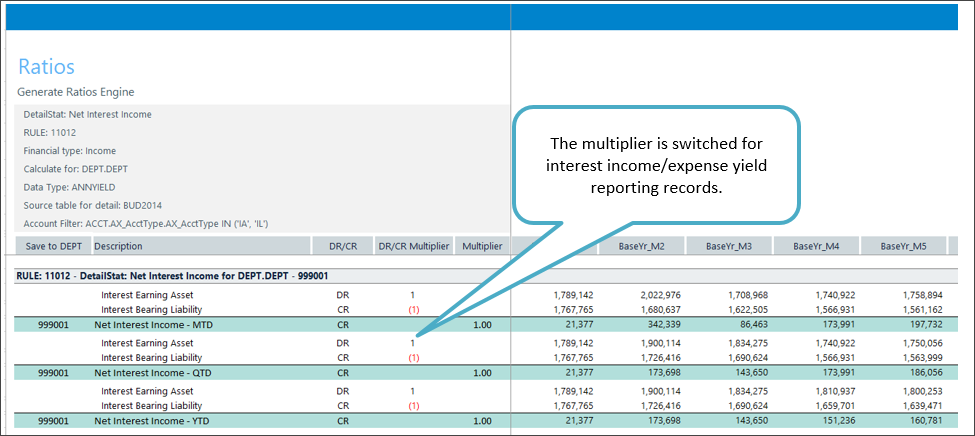The width and height of the screenshot is (975, 436).
Task: Click the value 1,561,162
Action: pos(921,309)
